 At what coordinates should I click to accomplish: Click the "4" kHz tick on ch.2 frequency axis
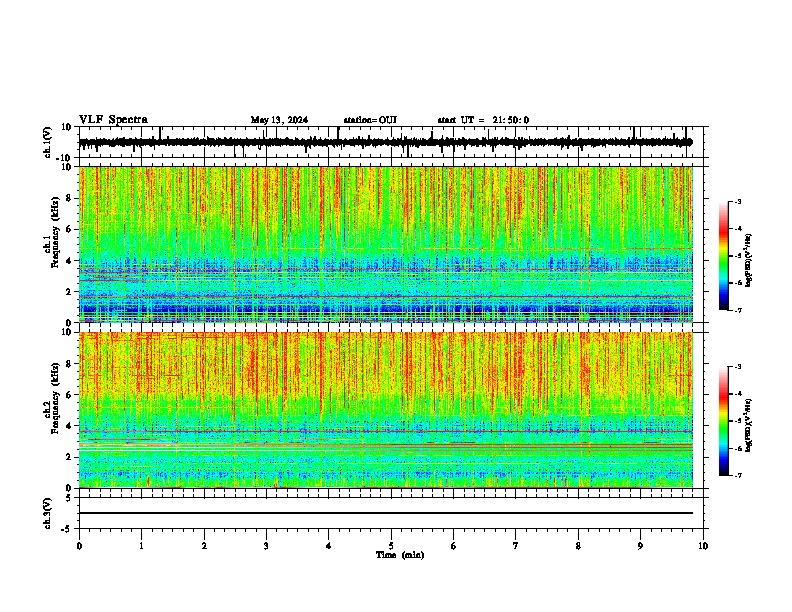pyautogui.click(x=69, y=426)
